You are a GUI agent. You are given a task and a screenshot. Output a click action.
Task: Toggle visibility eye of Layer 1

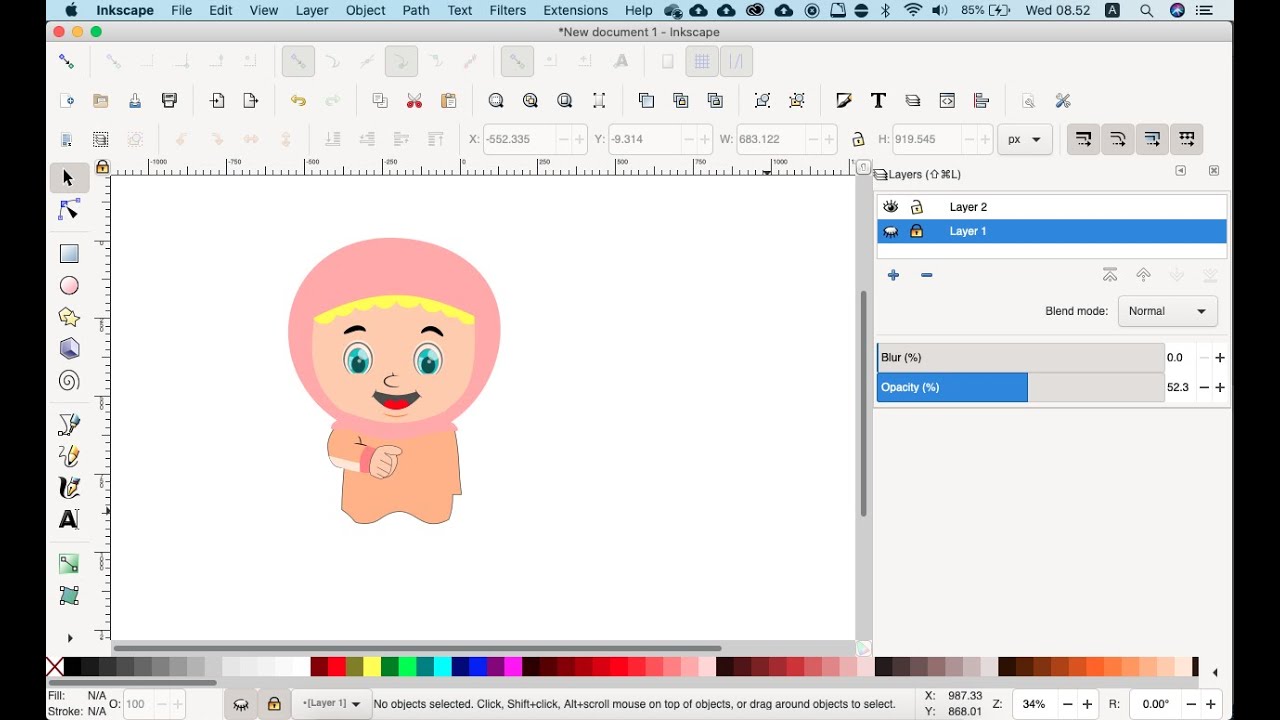(x=890, y=231)
